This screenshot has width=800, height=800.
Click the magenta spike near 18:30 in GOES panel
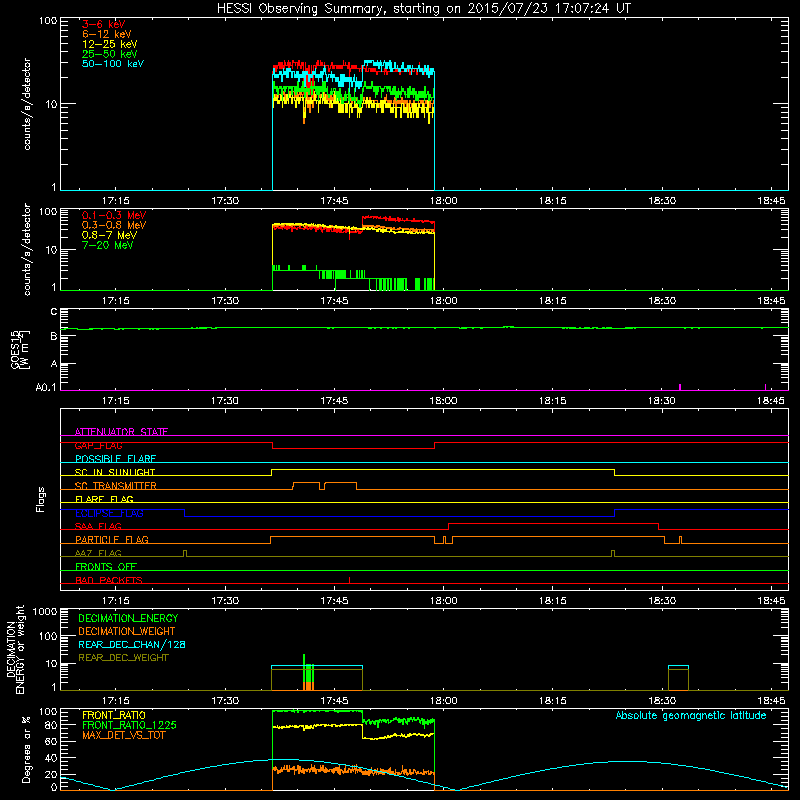click(680, 387)
